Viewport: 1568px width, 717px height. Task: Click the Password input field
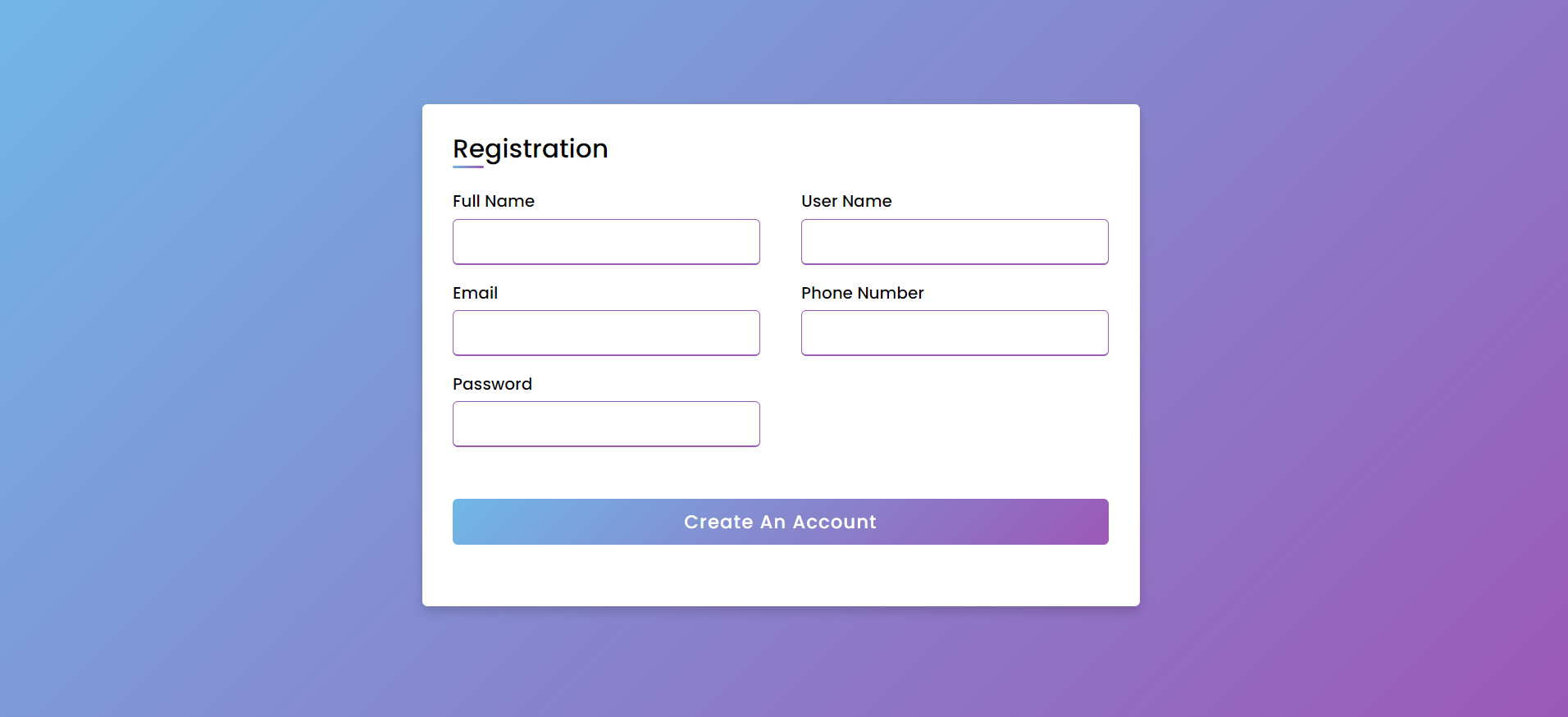click(x=605, y=423)
